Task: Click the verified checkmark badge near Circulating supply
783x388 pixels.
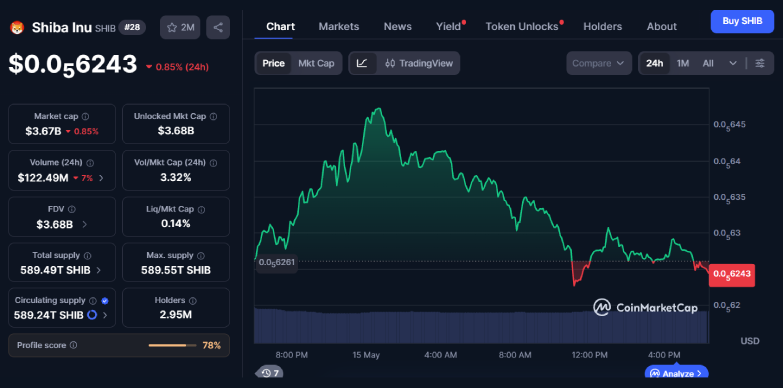Action: (104, 301)
